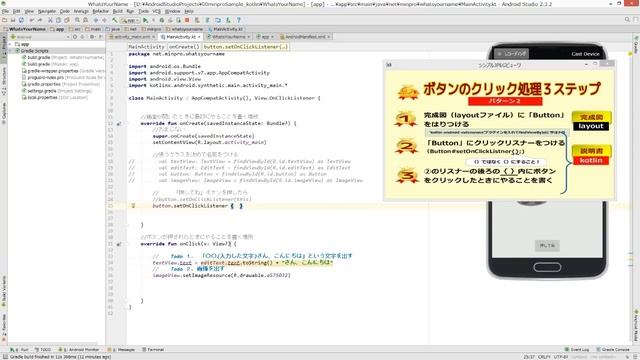Open build.gradle (Project: WhatsYourName) file

63,58
